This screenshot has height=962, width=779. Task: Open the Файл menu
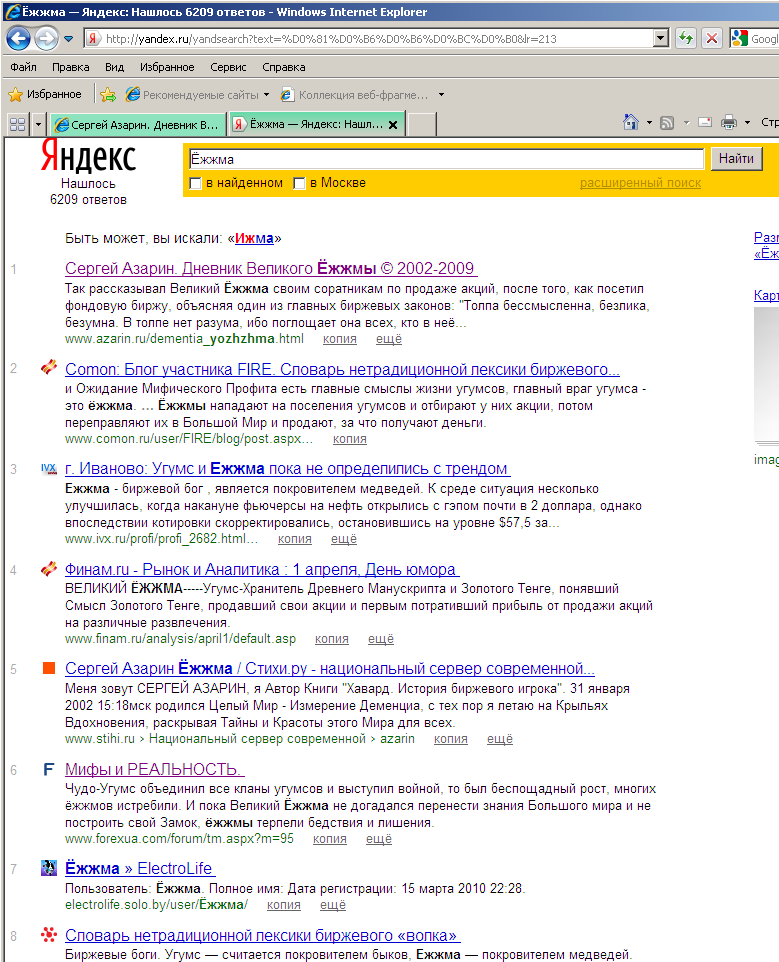(x=23, y=67)
